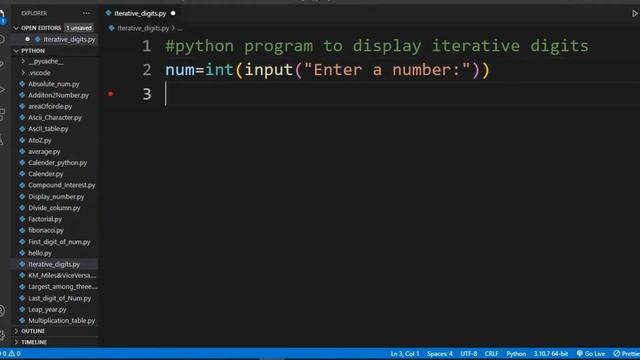Open average.py file
The height and width of the screenshot is (360, 640).
click(x=44, y=151)
